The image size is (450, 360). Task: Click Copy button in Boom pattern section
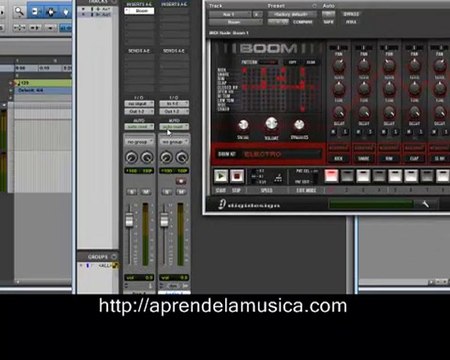click(x=292, y=62)
